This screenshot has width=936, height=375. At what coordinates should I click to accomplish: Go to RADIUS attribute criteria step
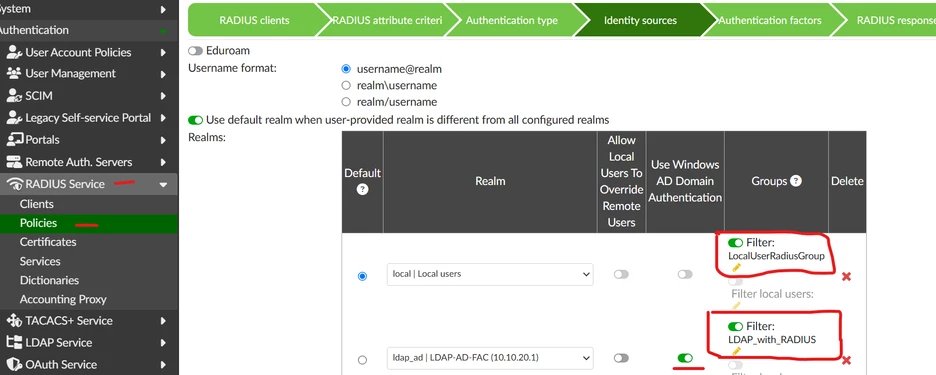coord(387,20)
